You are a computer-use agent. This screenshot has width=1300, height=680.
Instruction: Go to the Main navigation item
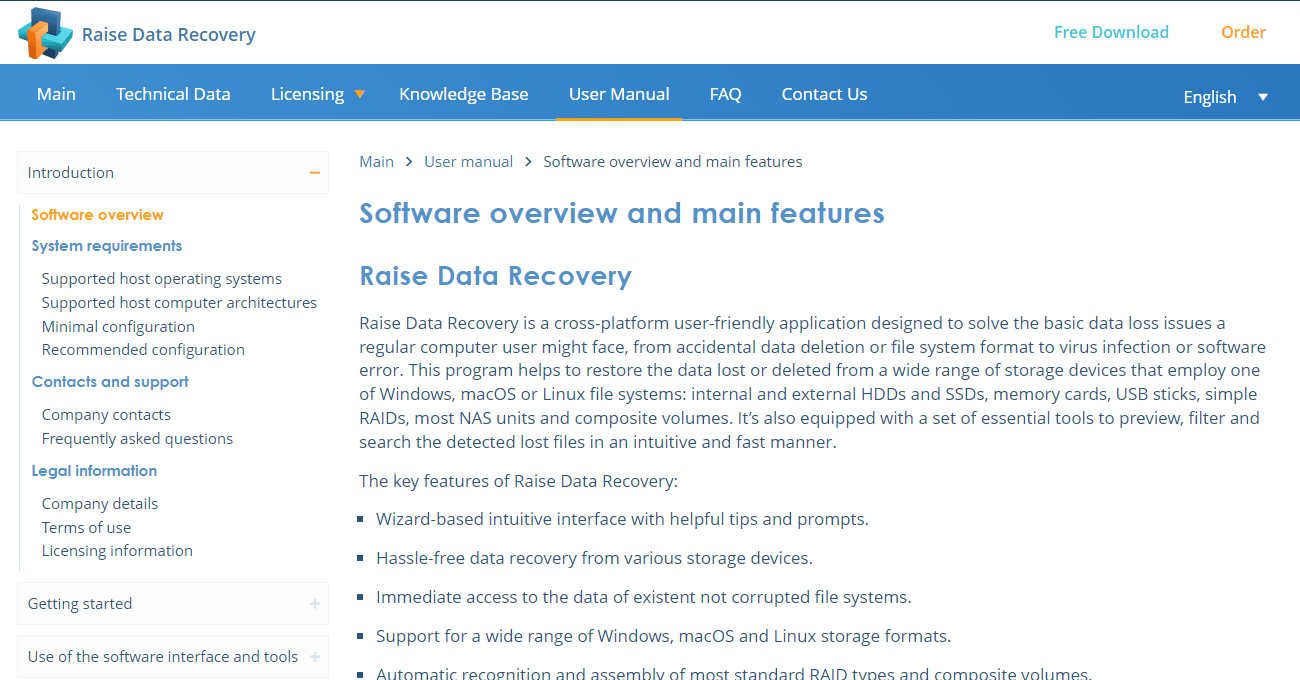tap(56, 93)
